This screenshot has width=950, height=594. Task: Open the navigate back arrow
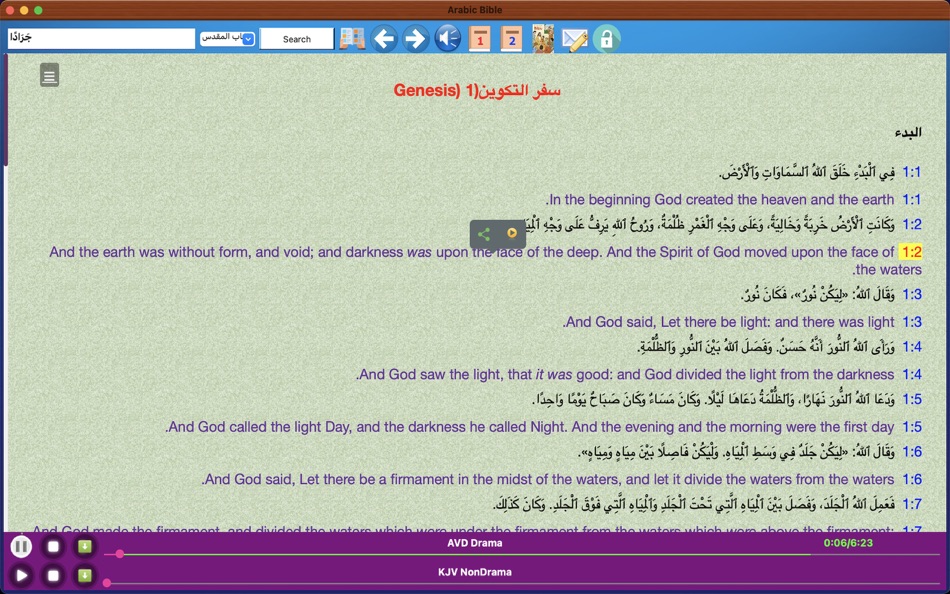pyautogui.click(x=384, y=38)
